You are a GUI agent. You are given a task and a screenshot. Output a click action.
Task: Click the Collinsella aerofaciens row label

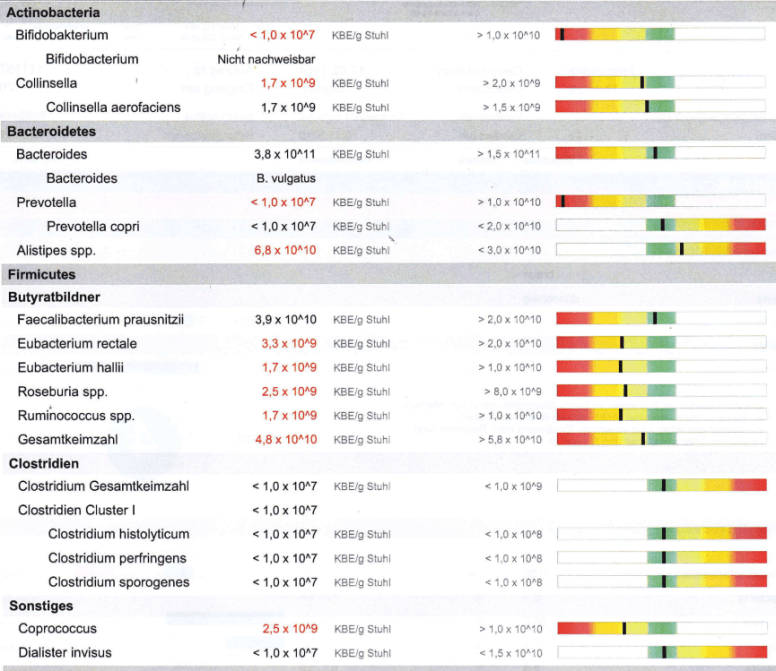click(113, 107)
